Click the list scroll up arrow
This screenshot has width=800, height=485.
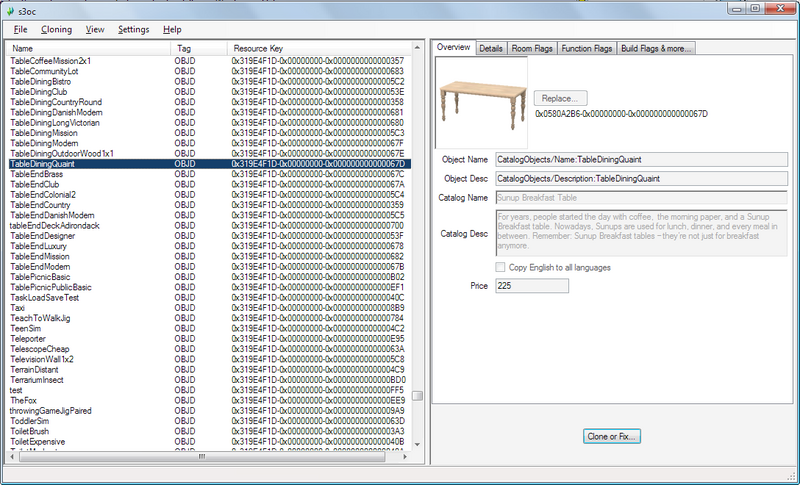tap(417, 47)
